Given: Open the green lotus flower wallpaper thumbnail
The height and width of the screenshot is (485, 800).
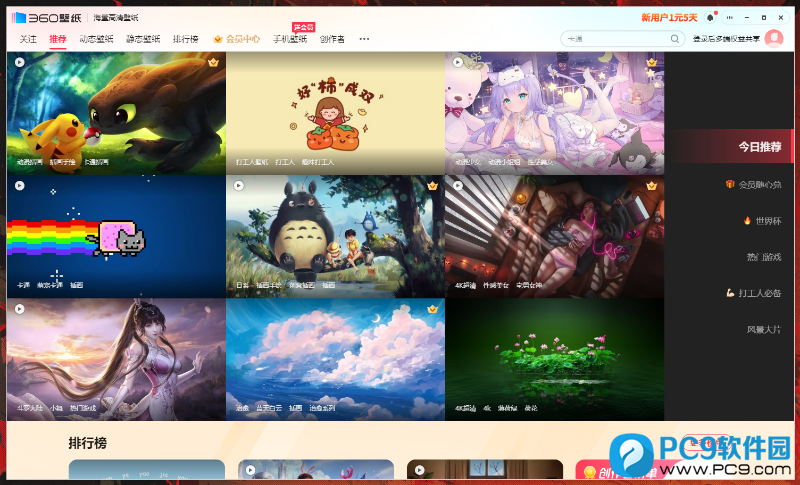Looking at the screenshot, I should (x=555, y=360).
